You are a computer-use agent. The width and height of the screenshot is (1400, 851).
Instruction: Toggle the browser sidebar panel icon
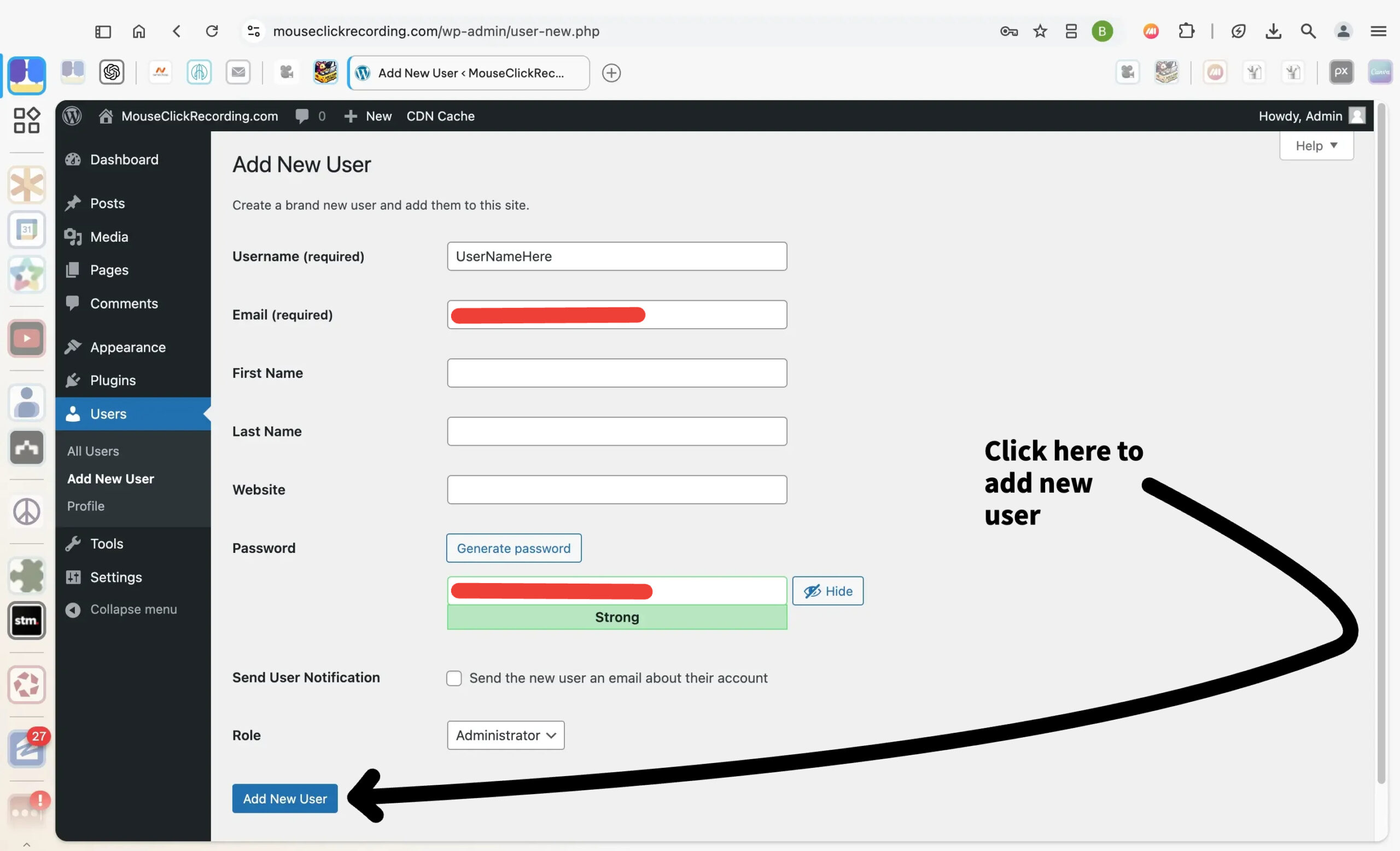[x=103, y=31]
